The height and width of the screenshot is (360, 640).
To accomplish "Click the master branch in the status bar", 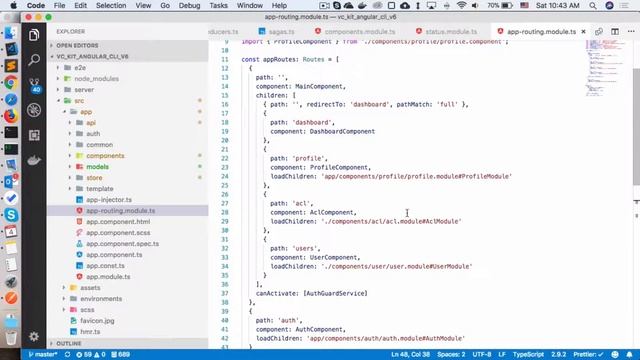I will (42, 354).
